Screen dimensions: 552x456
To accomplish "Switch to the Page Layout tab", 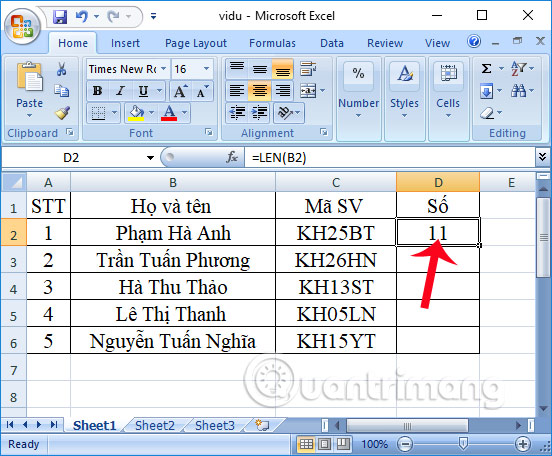I will click(196, 43).
